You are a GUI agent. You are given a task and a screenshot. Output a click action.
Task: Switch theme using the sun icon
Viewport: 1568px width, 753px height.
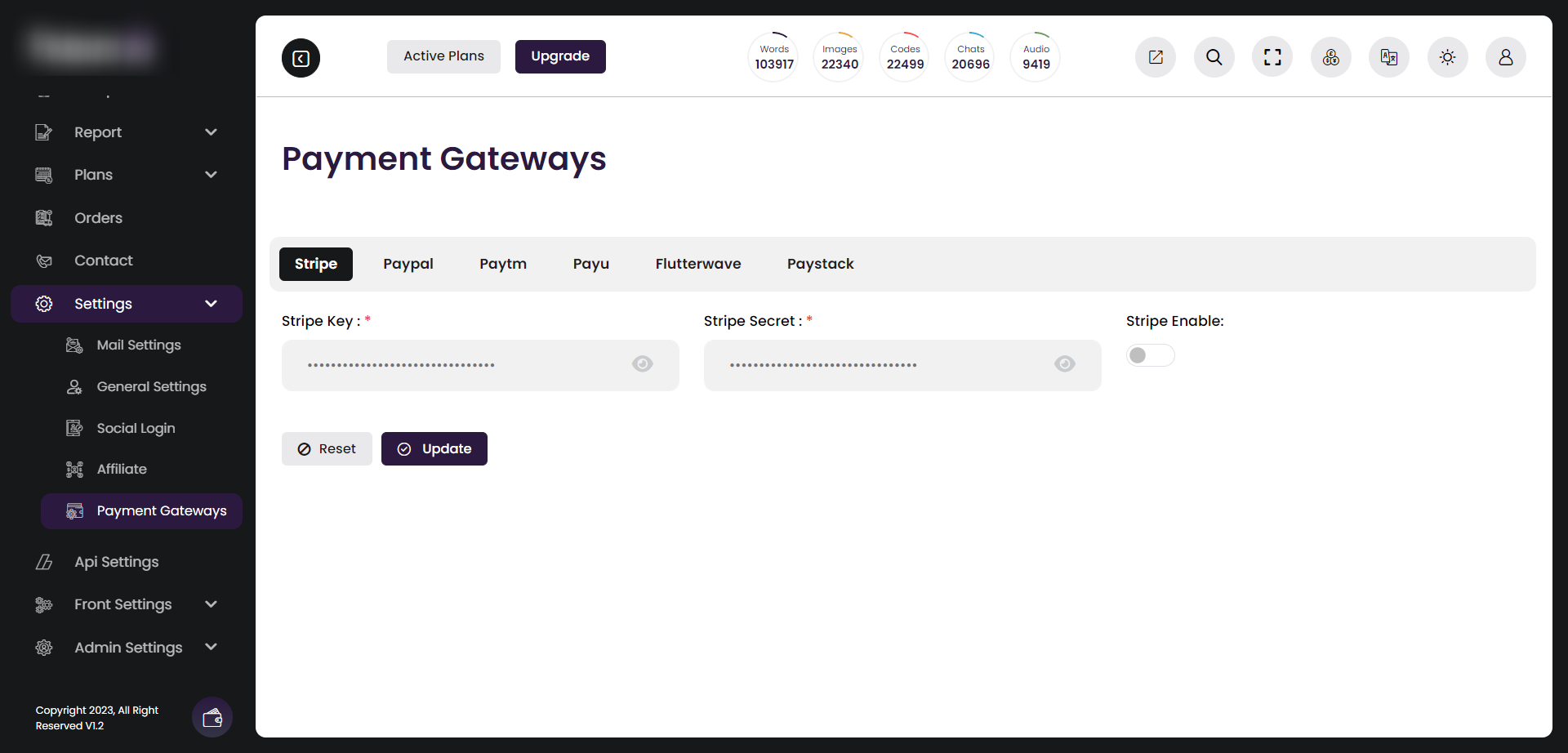coord(1447,57)
